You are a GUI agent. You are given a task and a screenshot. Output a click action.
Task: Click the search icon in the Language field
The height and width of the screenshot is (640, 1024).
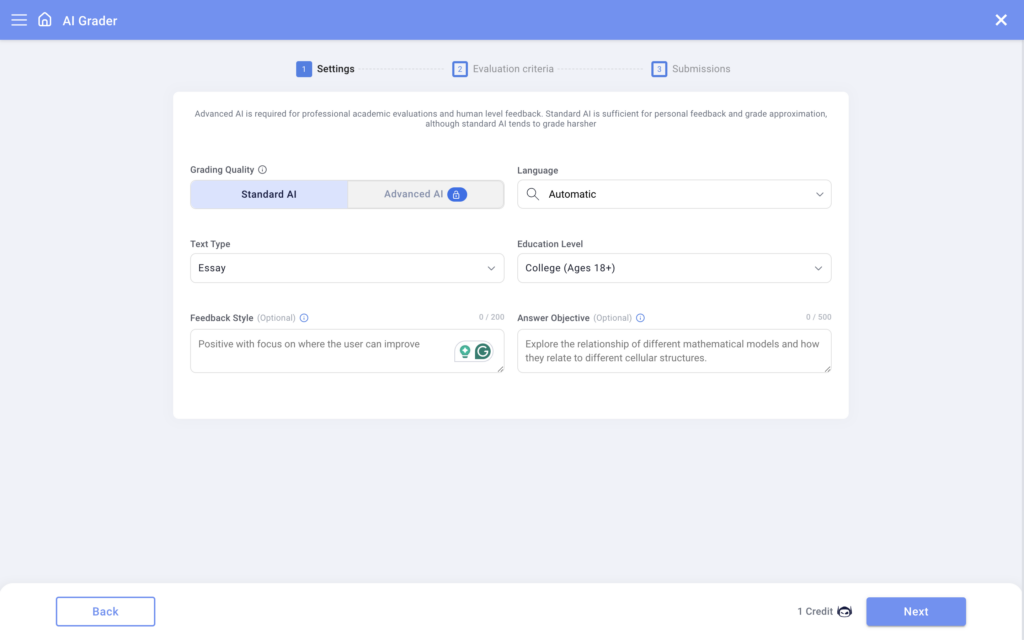532,194
